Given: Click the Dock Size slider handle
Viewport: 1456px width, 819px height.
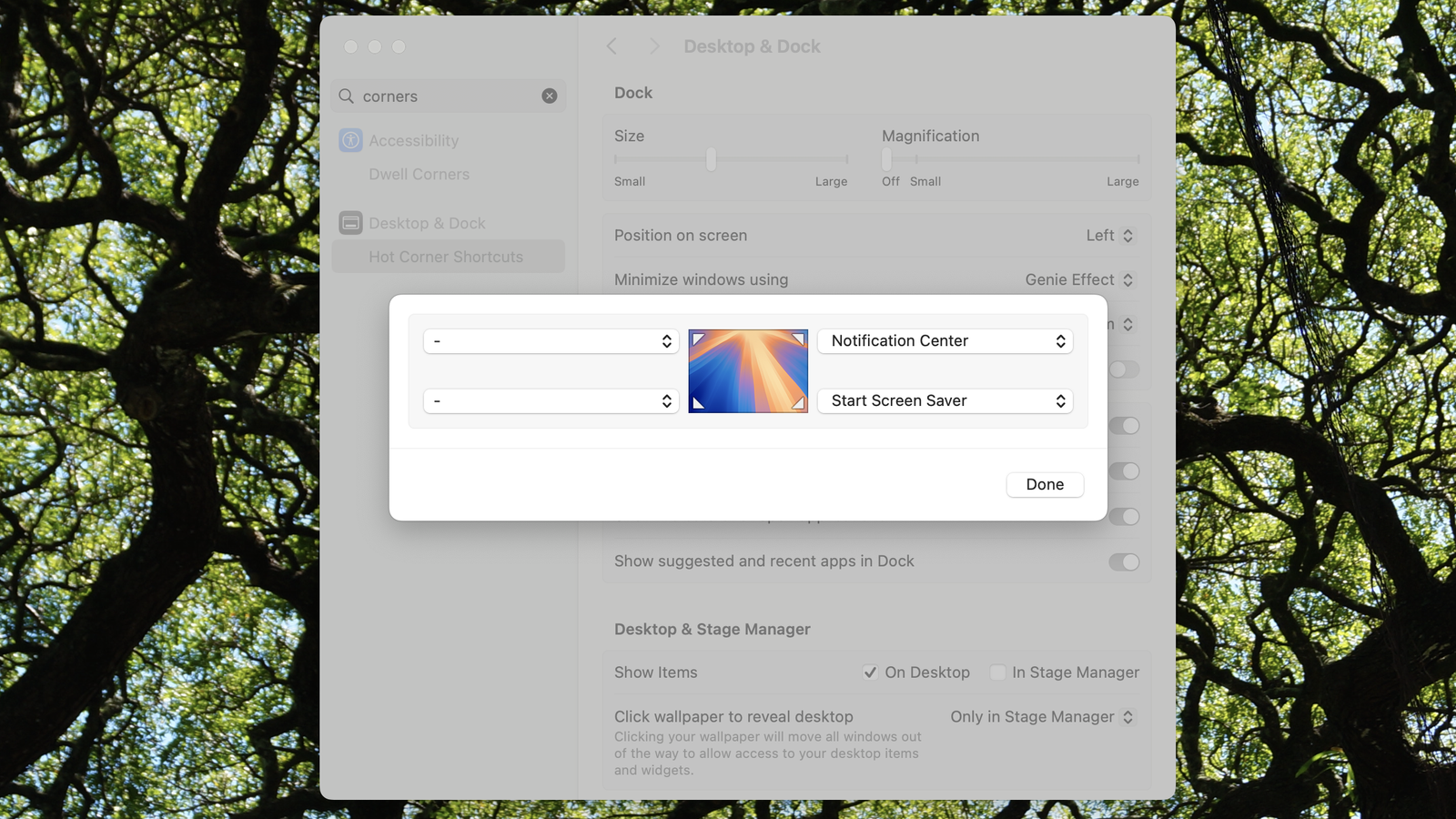Looking at the screenshot, I should coord(711,159).
